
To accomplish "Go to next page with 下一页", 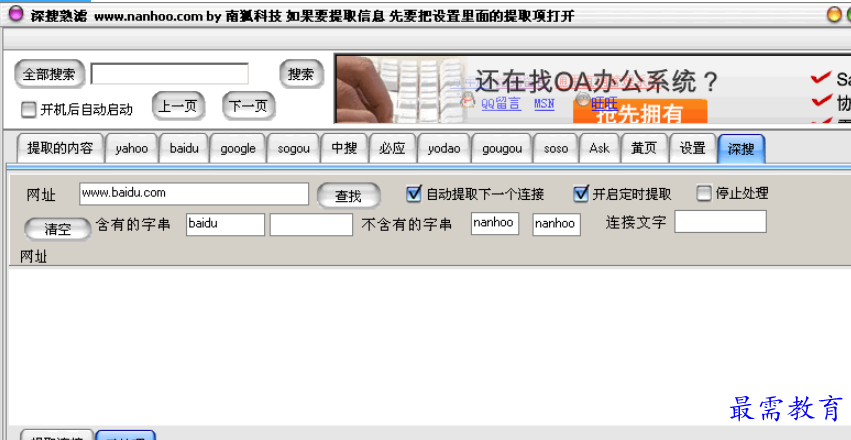I will pos(249,106).
